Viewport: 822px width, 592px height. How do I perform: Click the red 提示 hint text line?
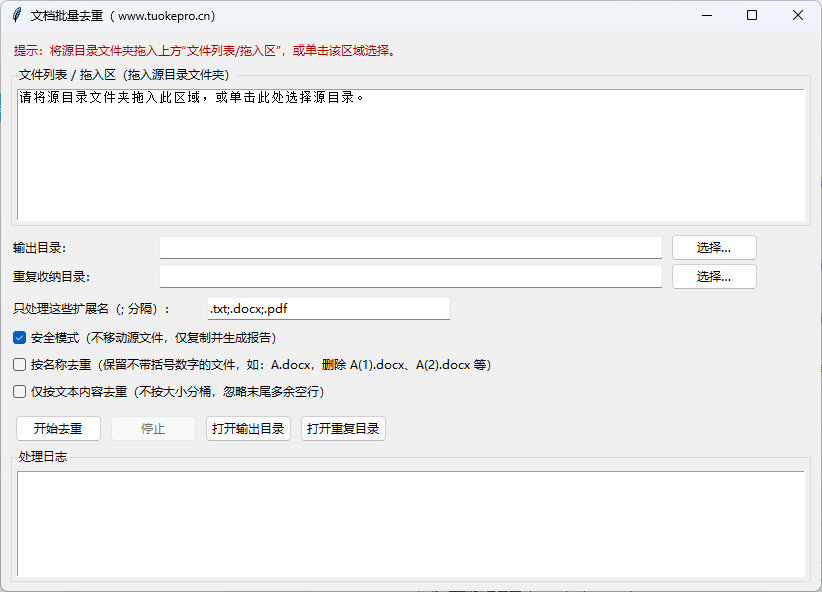[205, 51]
